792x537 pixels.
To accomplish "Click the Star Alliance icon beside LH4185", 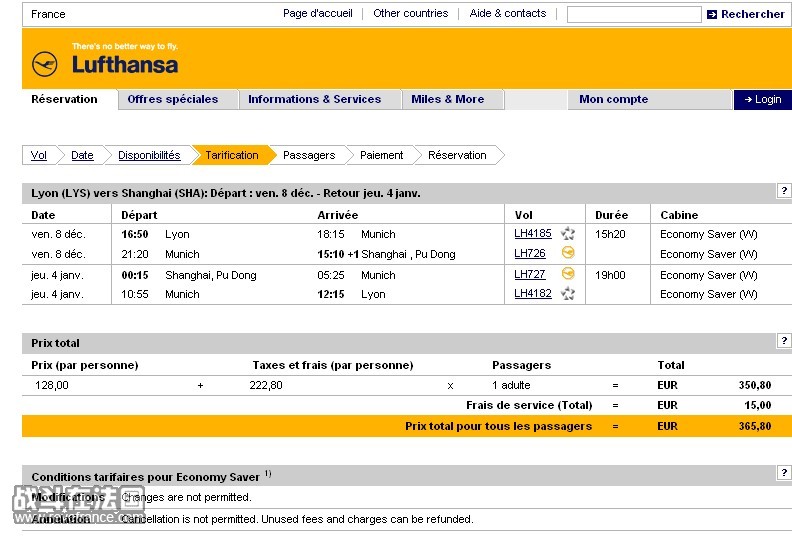I will [x=568, y=233].
